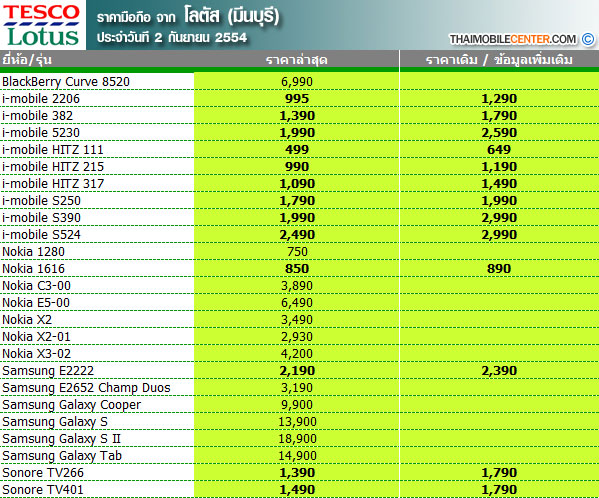Viewport: 599px width, 498px height.
Task: Select the Samsung Galaxy Cooper entry
Action: (x=71, y=405)
